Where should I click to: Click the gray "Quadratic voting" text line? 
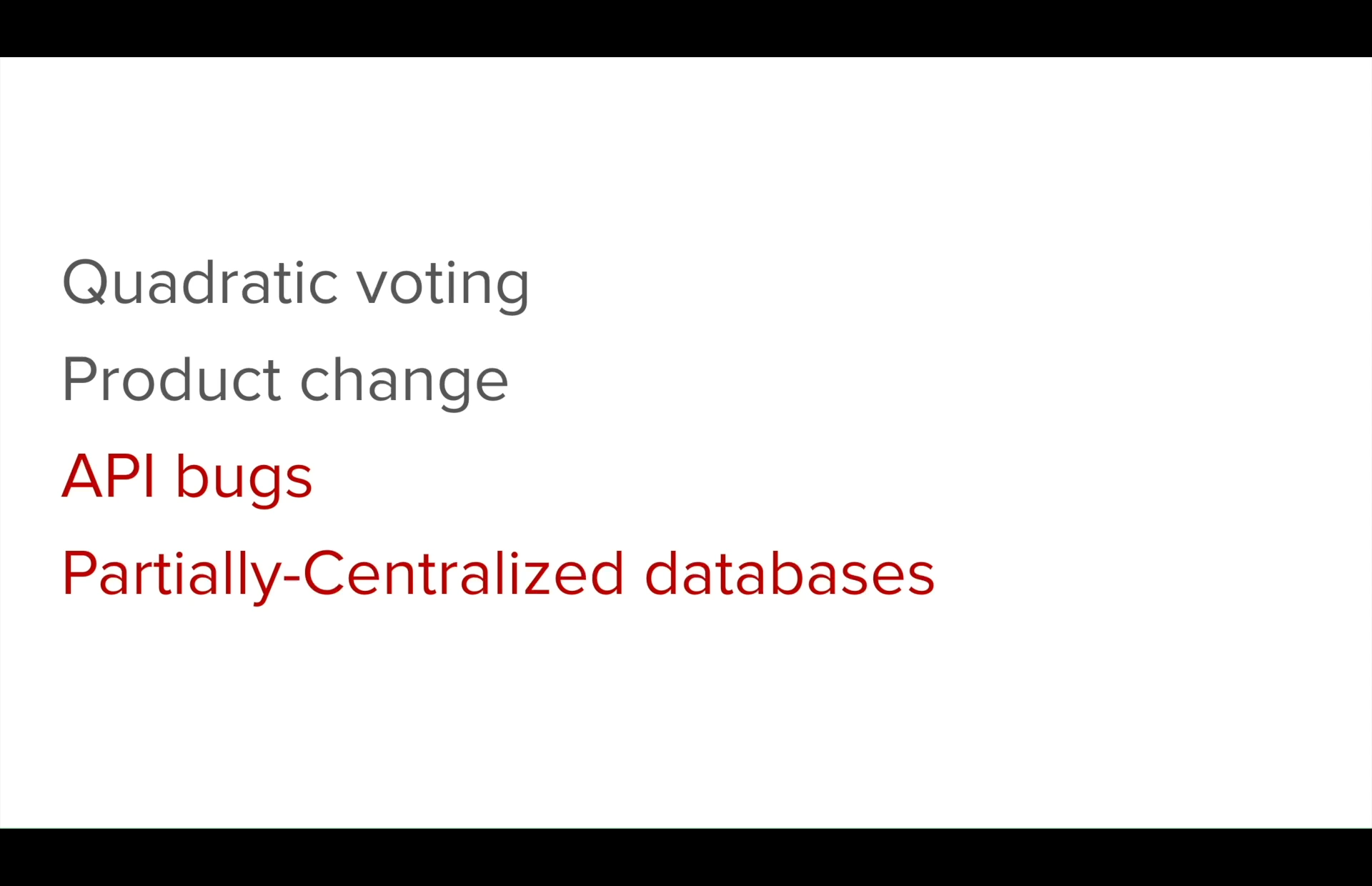pos(296,284)
